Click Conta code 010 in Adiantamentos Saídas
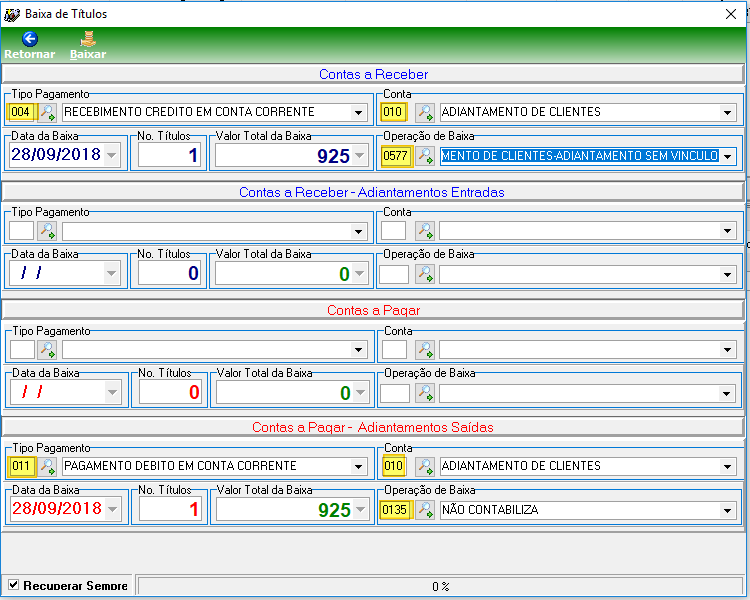Viewport: 750px width, 600px height. pyautogui.click(x=394, y=466)
